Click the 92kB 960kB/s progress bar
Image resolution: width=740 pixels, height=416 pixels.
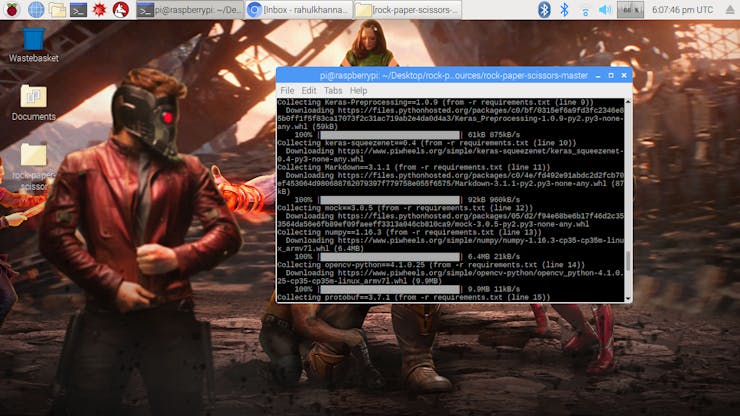coord(390,200)
